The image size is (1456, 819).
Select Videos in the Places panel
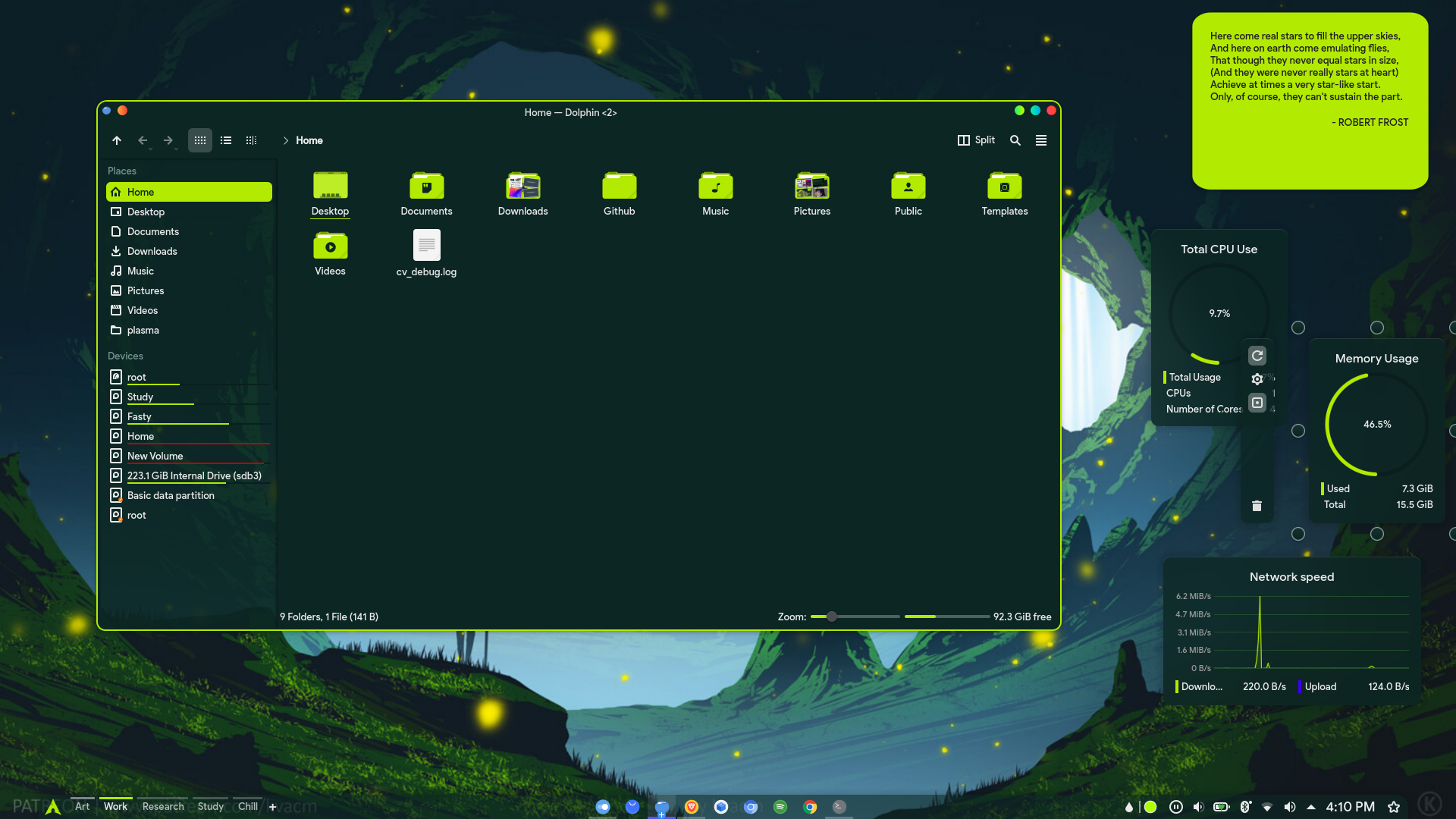(189, 310)
